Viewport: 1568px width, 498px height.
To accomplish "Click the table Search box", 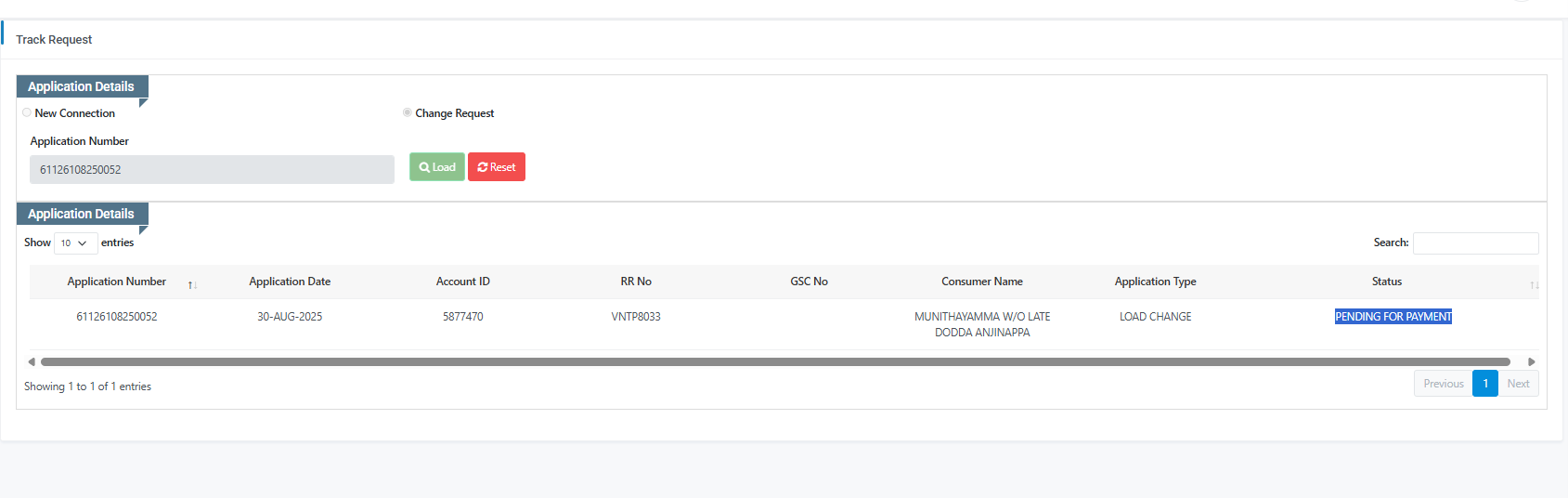I will pyautogui.click(x=1475, y=243).
